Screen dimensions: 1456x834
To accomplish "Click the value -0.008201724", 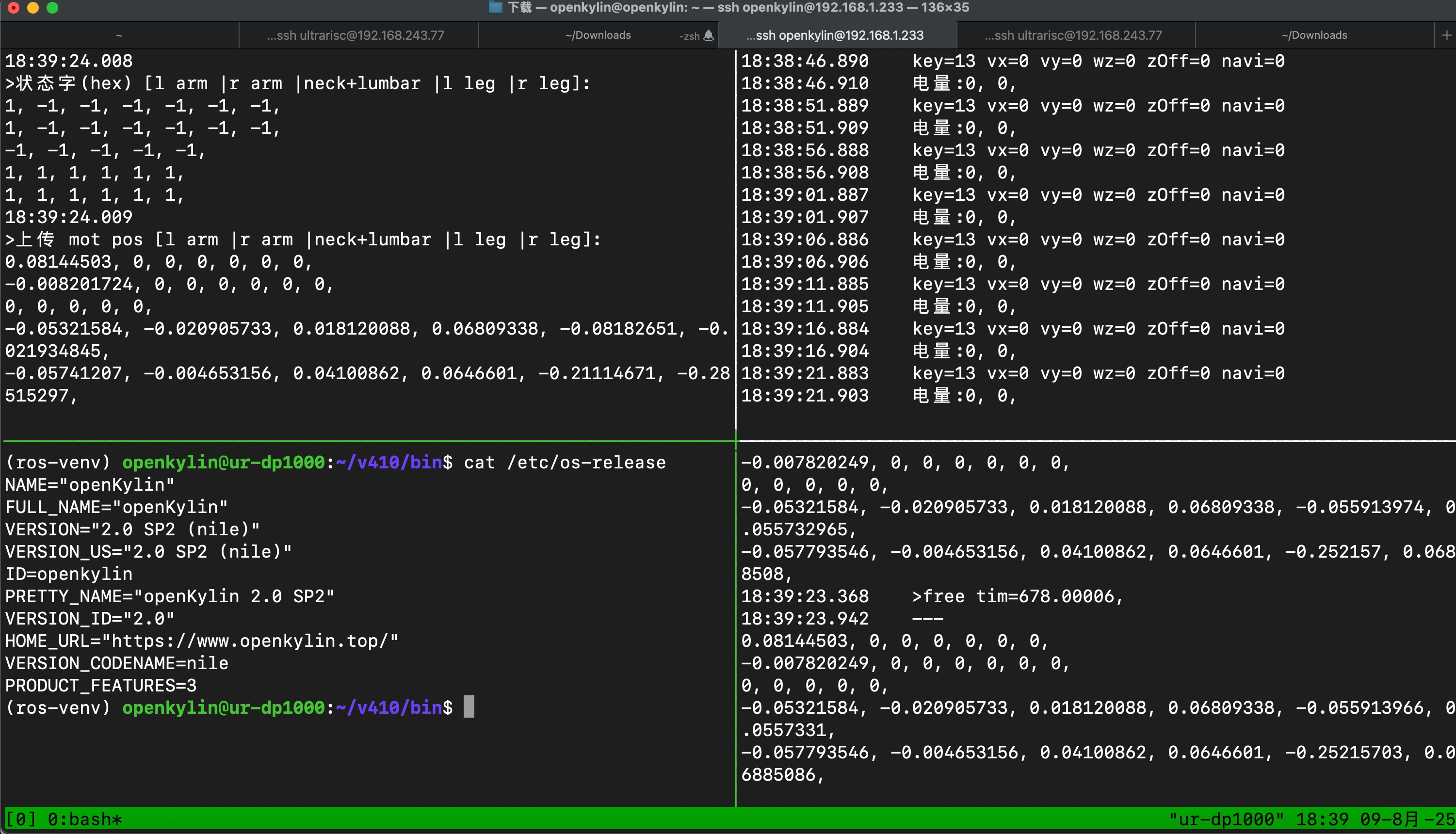I will click(x=69, y=284).
